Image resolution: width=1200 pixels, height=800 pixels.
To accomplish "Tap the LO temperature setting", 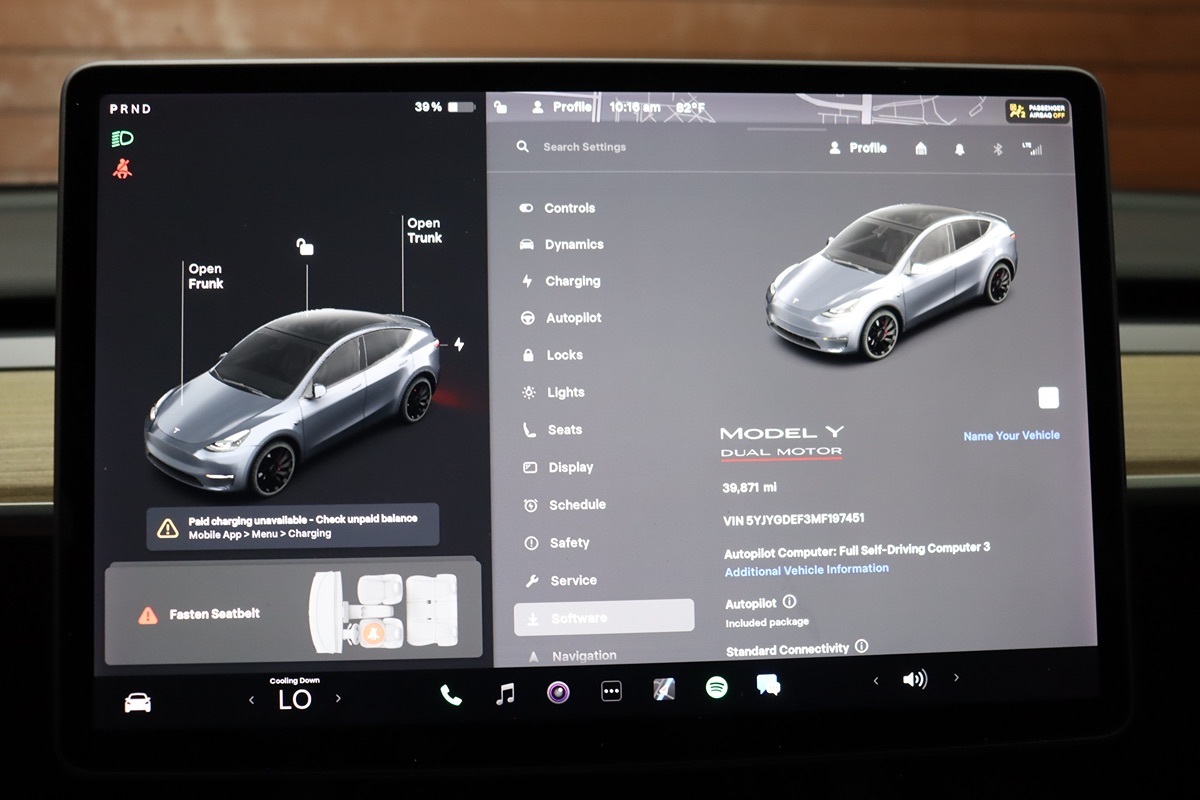I will click(x=295, y=699).
